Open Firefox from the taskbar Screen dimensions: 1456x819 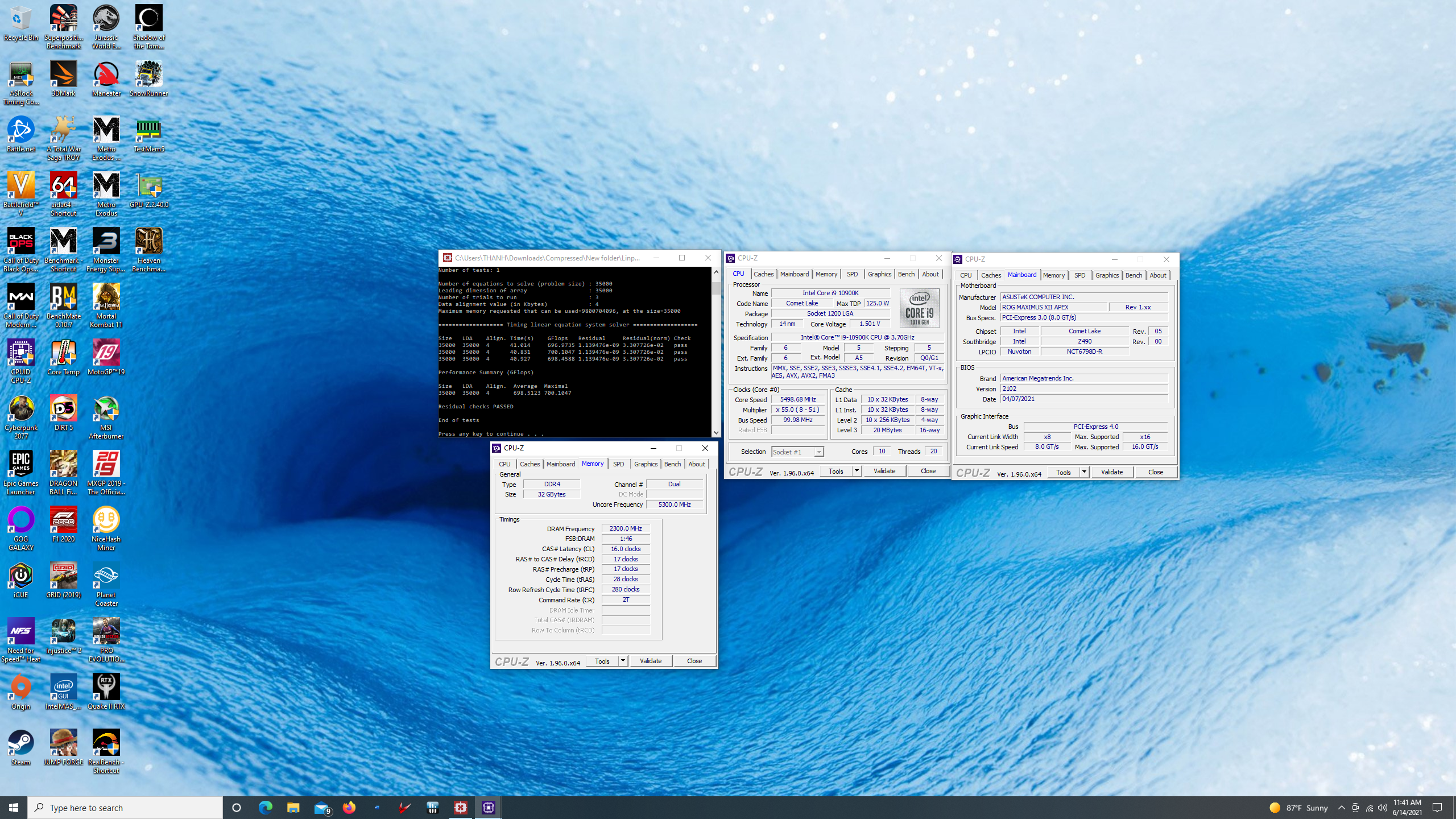point(349,808)
